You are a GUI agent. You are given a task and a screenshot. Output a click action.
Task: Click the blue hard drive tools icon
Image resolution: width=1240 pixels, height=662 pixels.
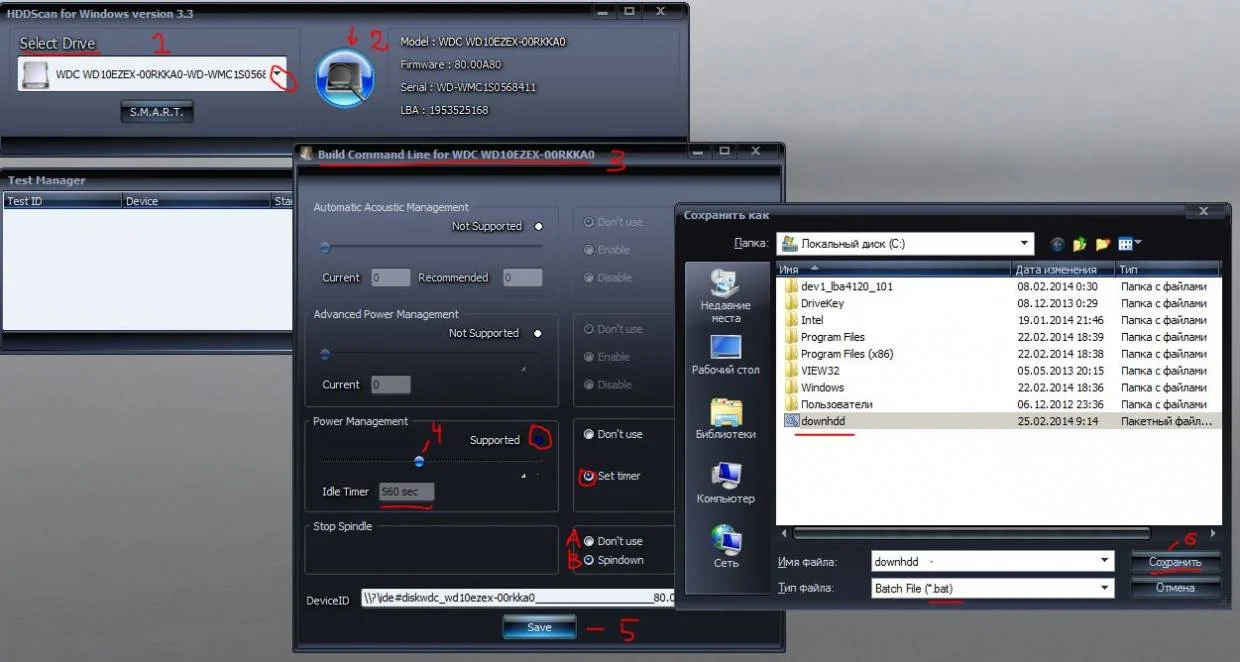(345, 78)
